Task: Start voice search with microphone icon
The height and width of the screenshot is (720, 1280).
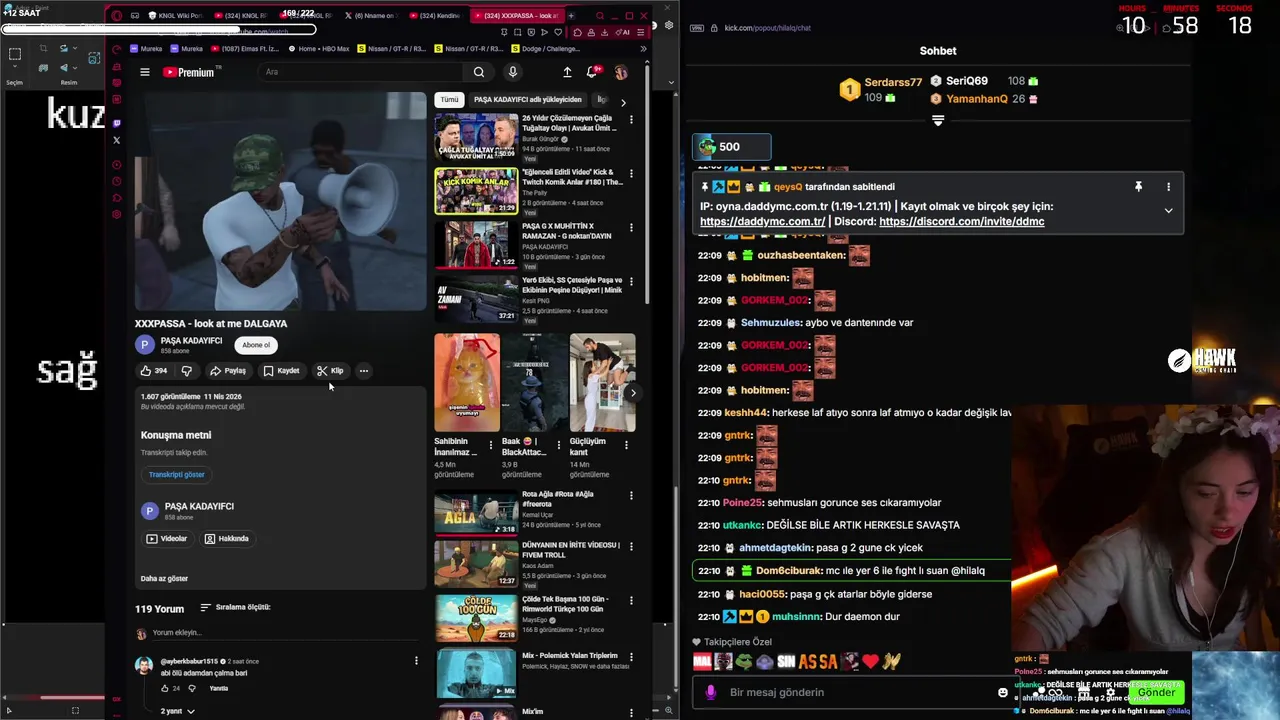Action: (x=512, y=72)
